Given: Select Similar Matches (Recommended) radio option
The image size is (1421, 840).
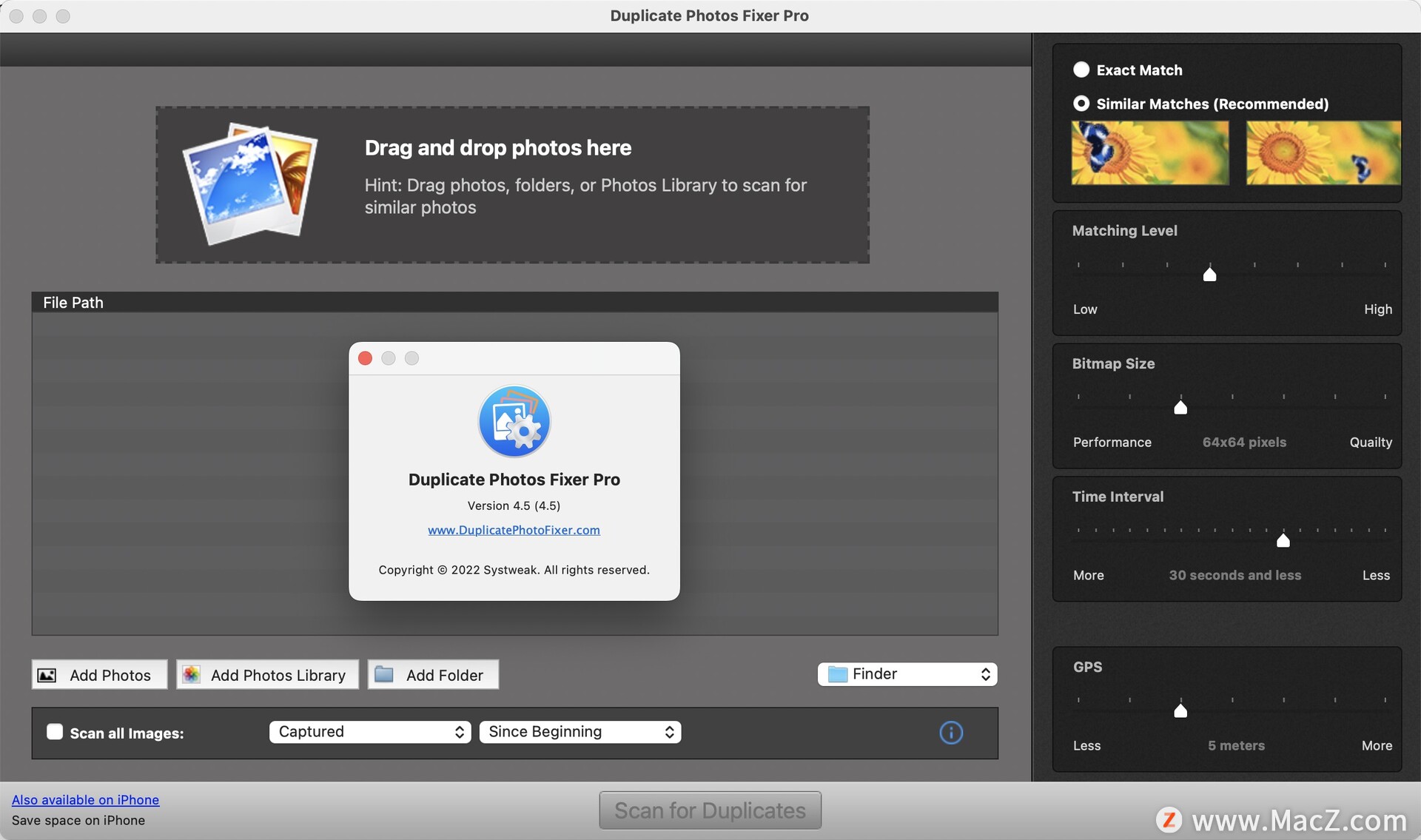Looking at the screenshot, I should pyautogui.click(x=1081, y=104).
